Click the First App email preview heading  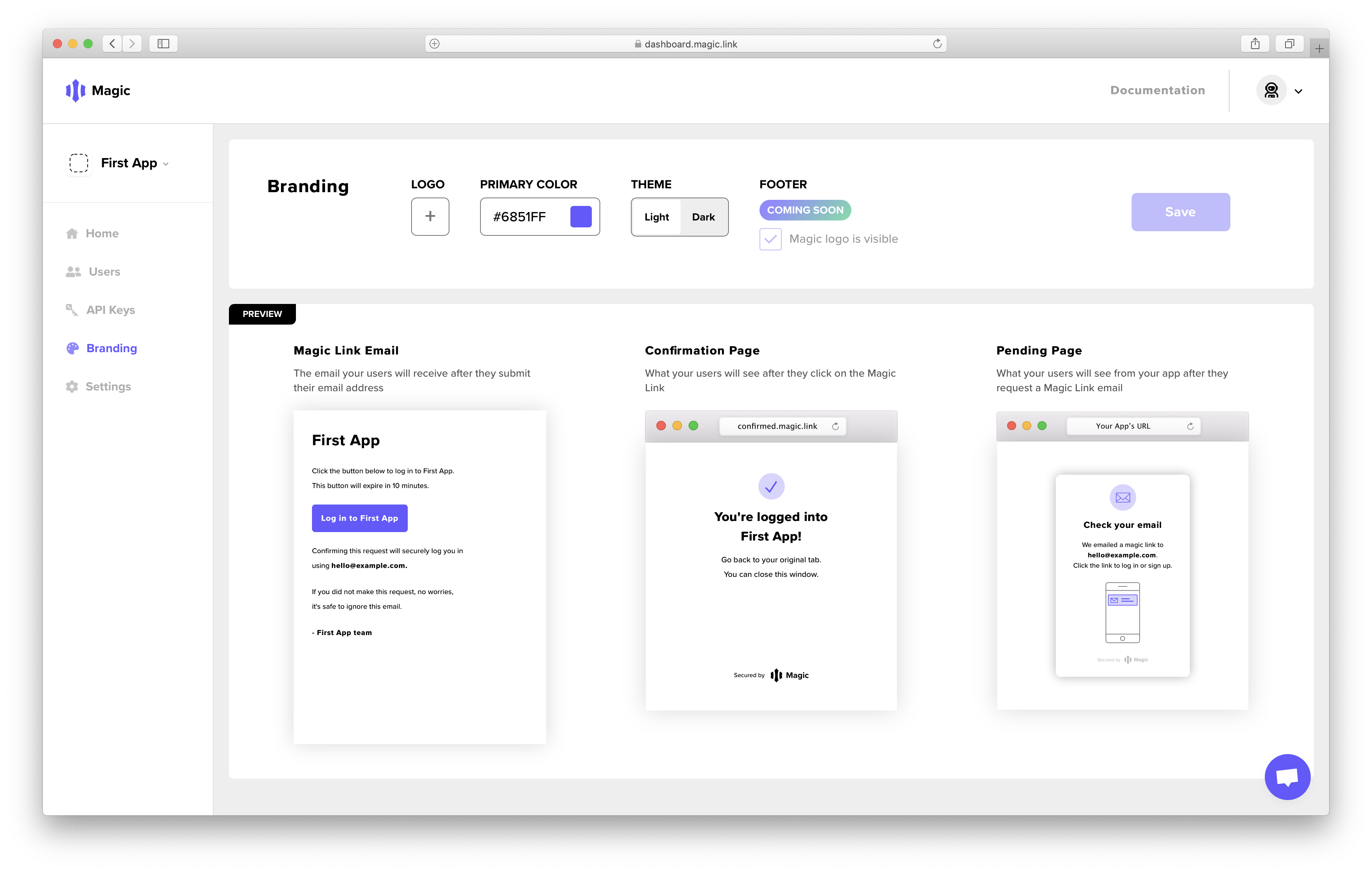pos(345,440)
